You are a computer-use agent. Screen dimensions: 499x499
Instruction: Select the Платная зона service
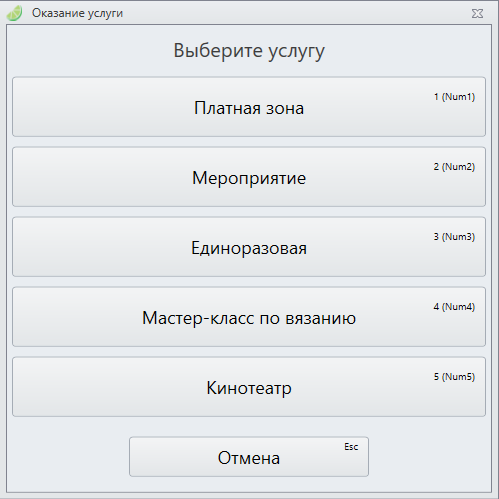pyautogui.click(x=249, y=107)
